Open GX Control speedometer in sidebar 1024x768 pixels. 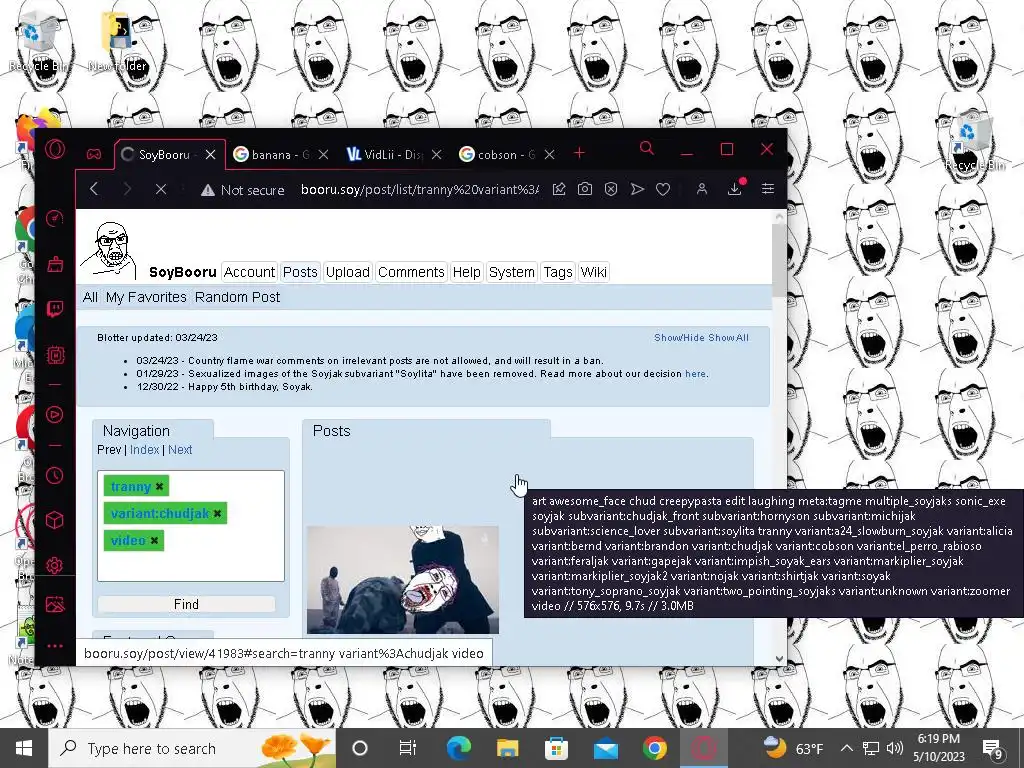[55, 218]
